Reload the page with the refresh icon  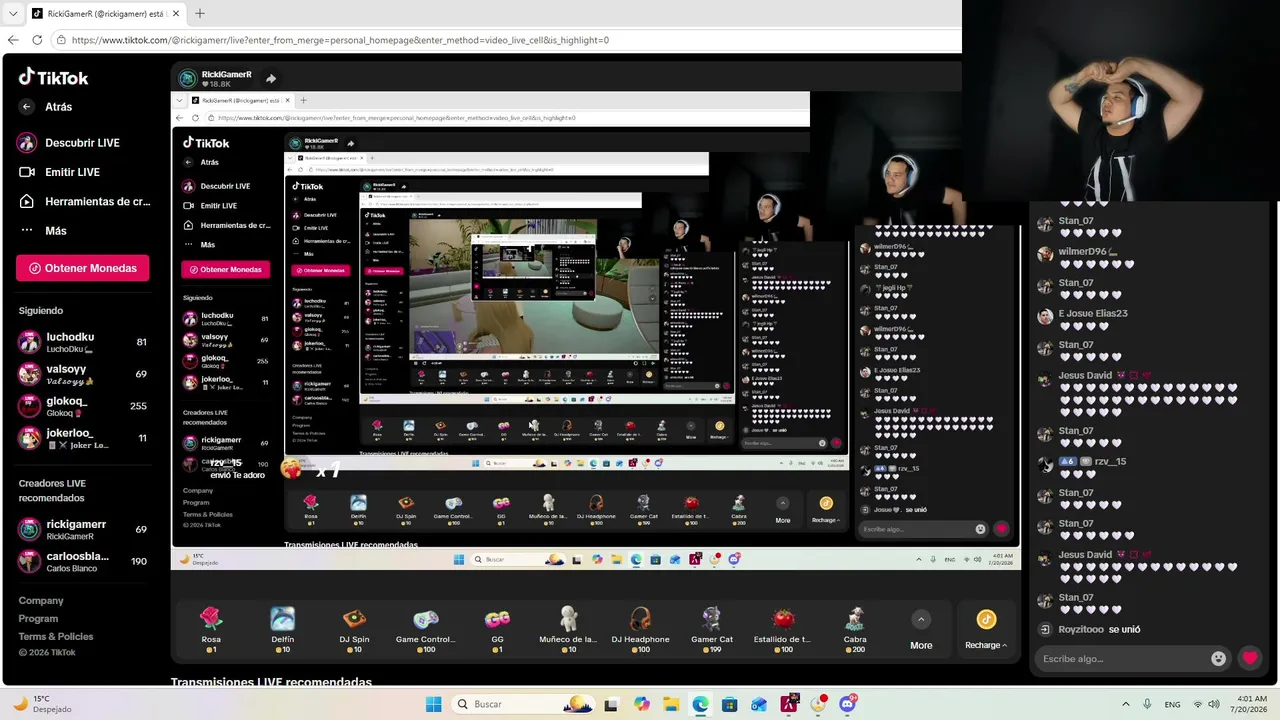tap(37, 40)
